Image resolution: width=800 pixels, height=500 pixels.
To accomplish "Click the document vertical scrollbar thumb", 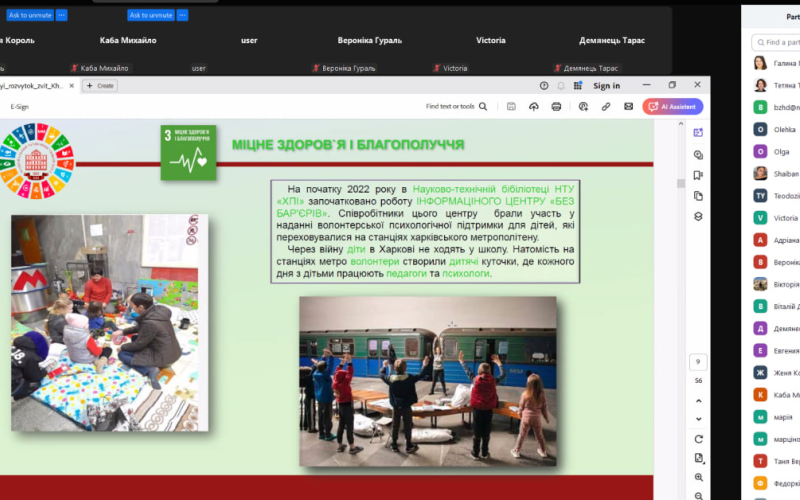I will tap(681, 184).
